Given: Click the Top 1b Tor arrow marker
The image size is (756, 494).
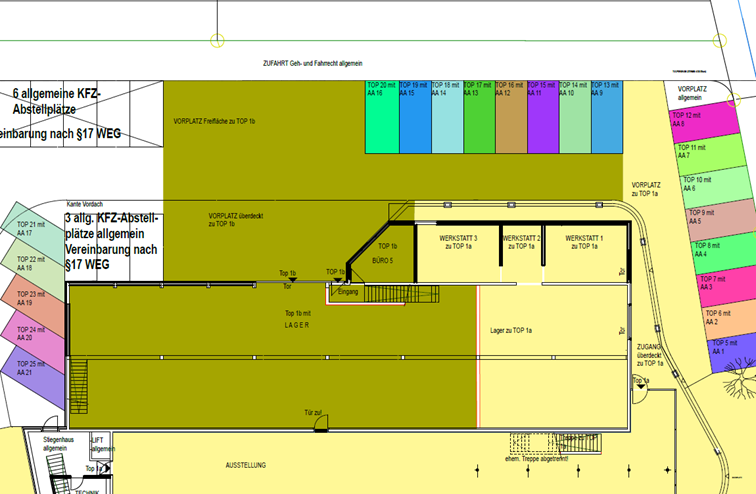Looking at the screenshot, I should [x=292, y=282].
